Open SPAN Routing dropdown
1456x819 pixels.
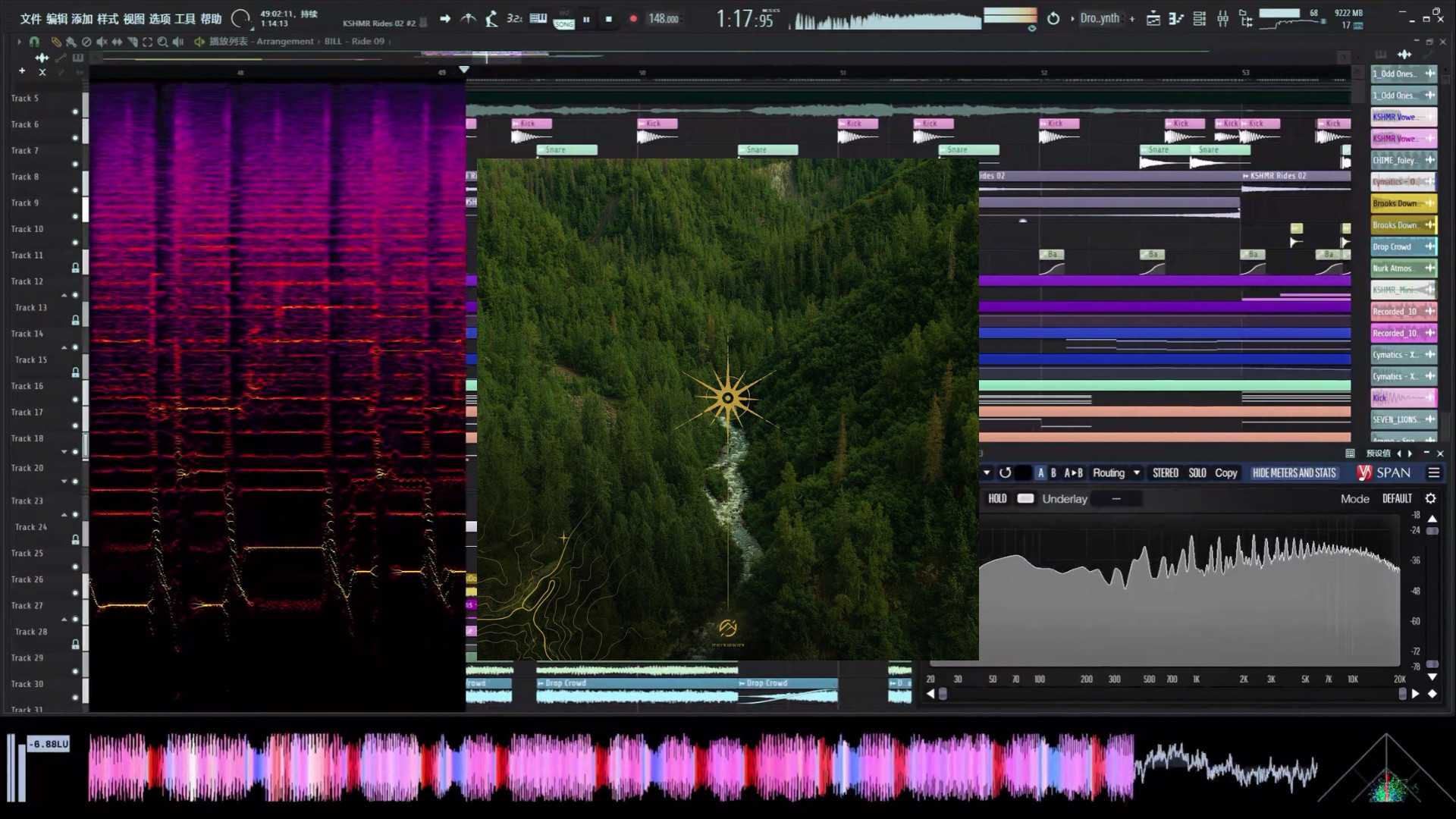(x=1116, y=473)
